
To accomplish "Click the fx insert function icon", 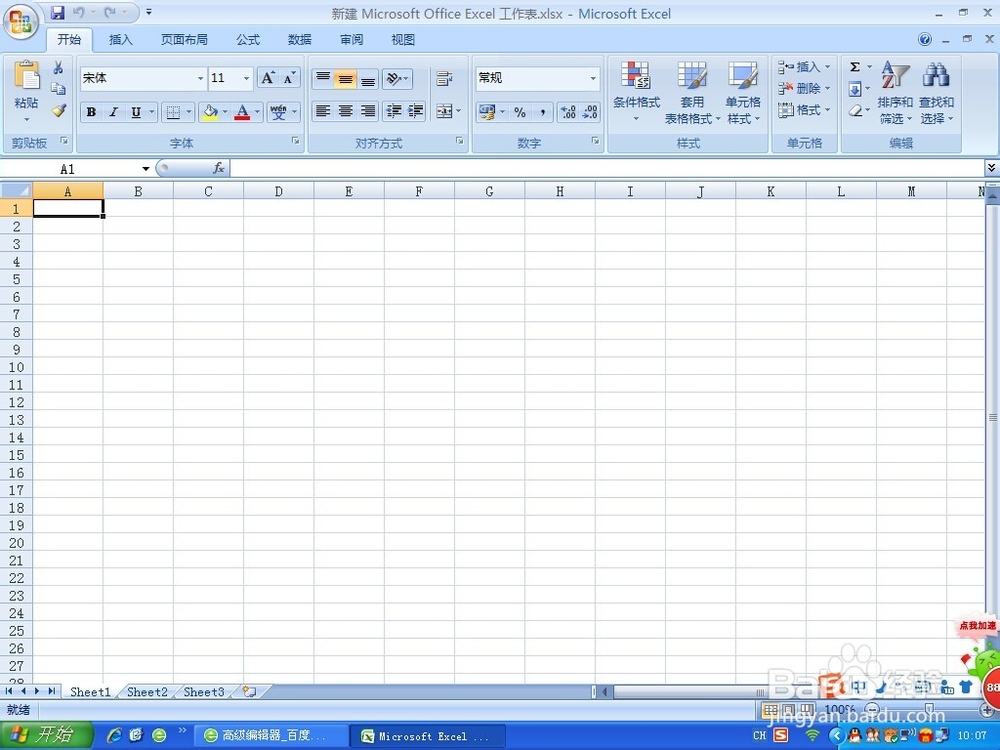I will 218,168.
